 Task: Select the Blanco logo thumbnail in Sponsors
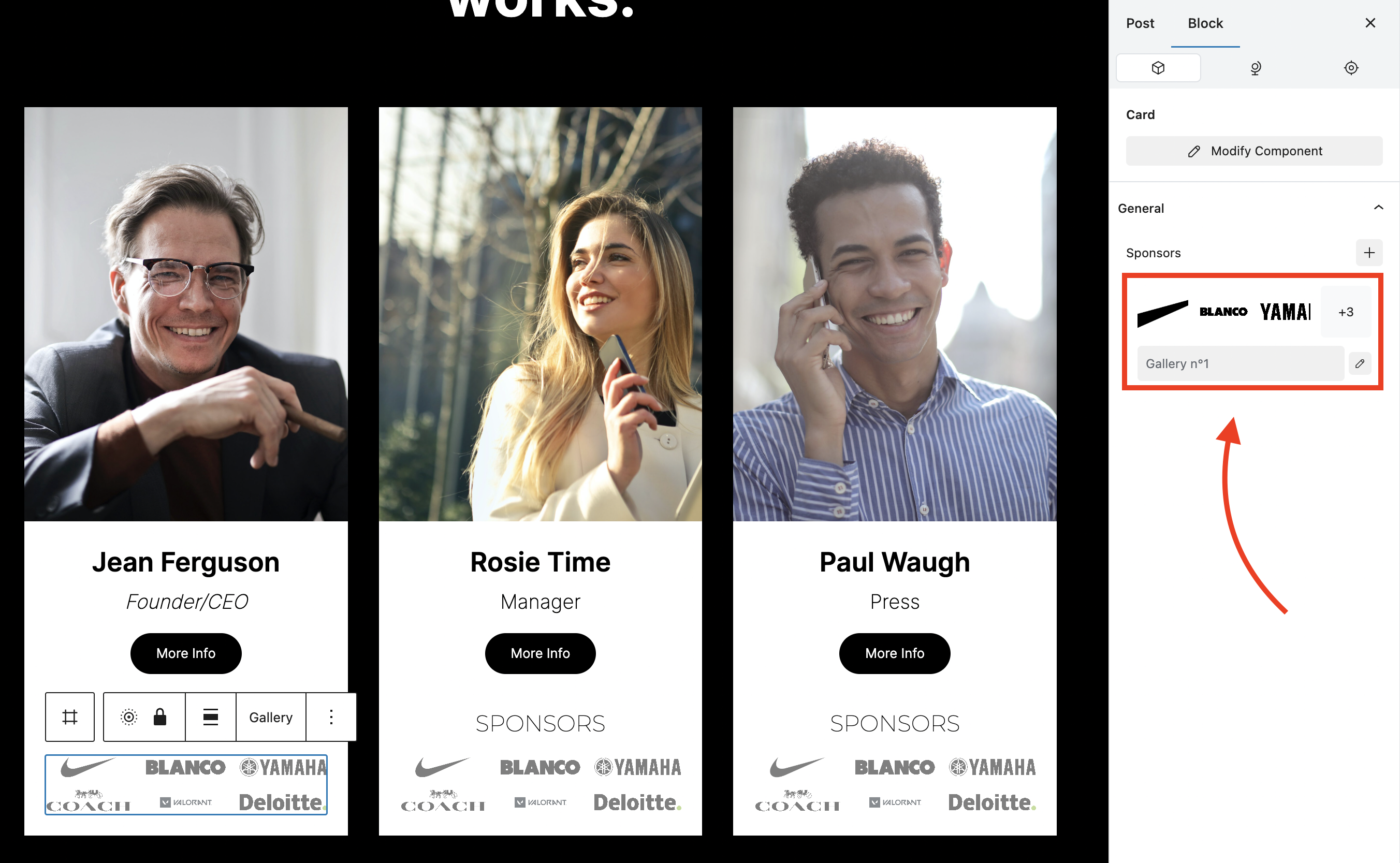[1223, 312]
